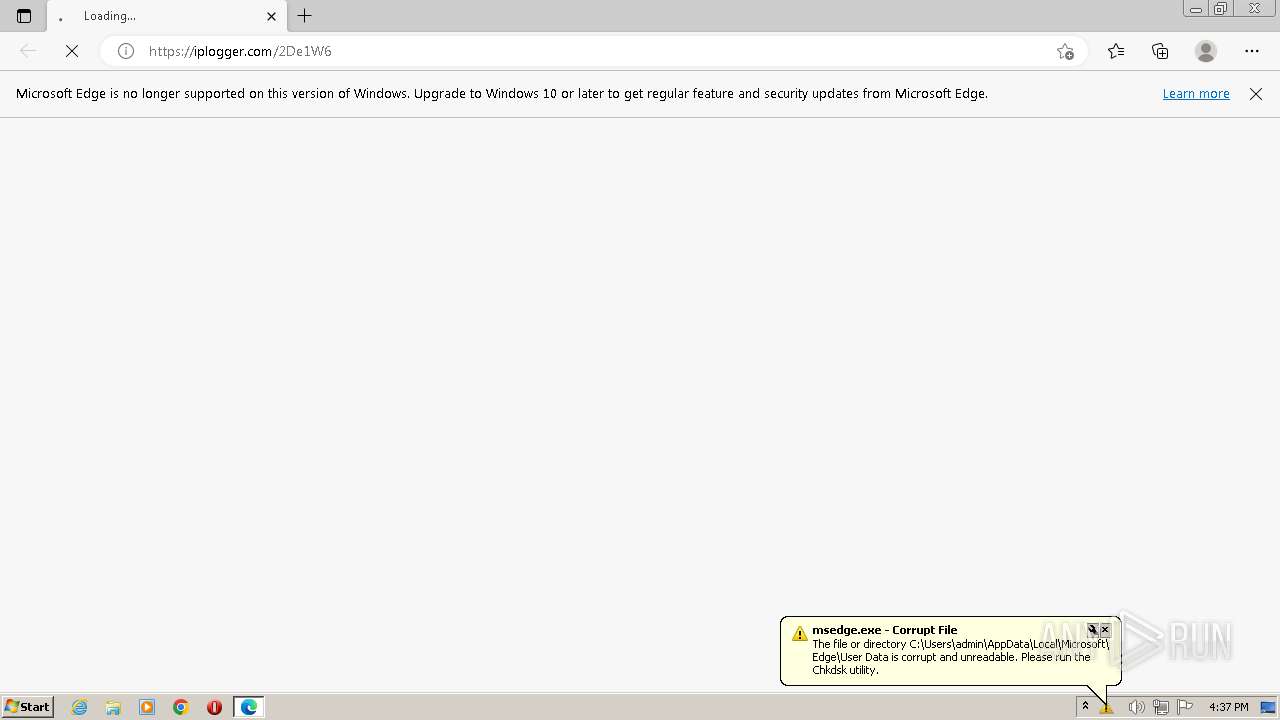Screen dimensions: 1280x720
Task: Show hidden system tray icons
Action: tap(1085, 707)
